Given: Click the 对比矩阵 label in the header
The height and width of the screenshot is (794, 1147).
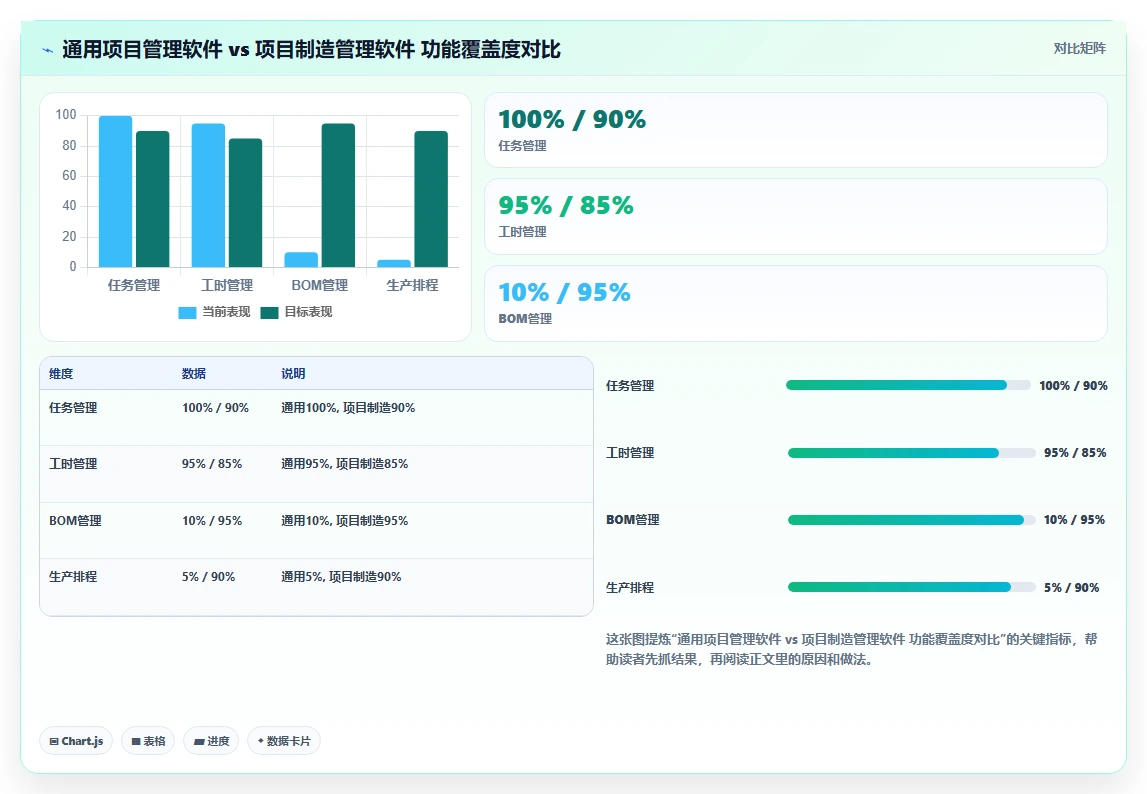Looking at the screenshot, I should point(1079,48).
